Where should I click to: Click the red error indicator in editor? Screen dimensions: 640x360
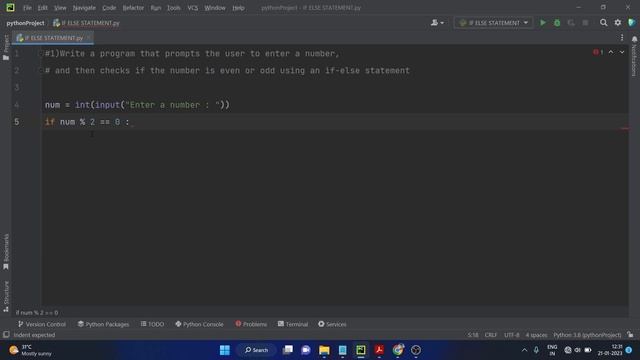(x=598, y=52)
